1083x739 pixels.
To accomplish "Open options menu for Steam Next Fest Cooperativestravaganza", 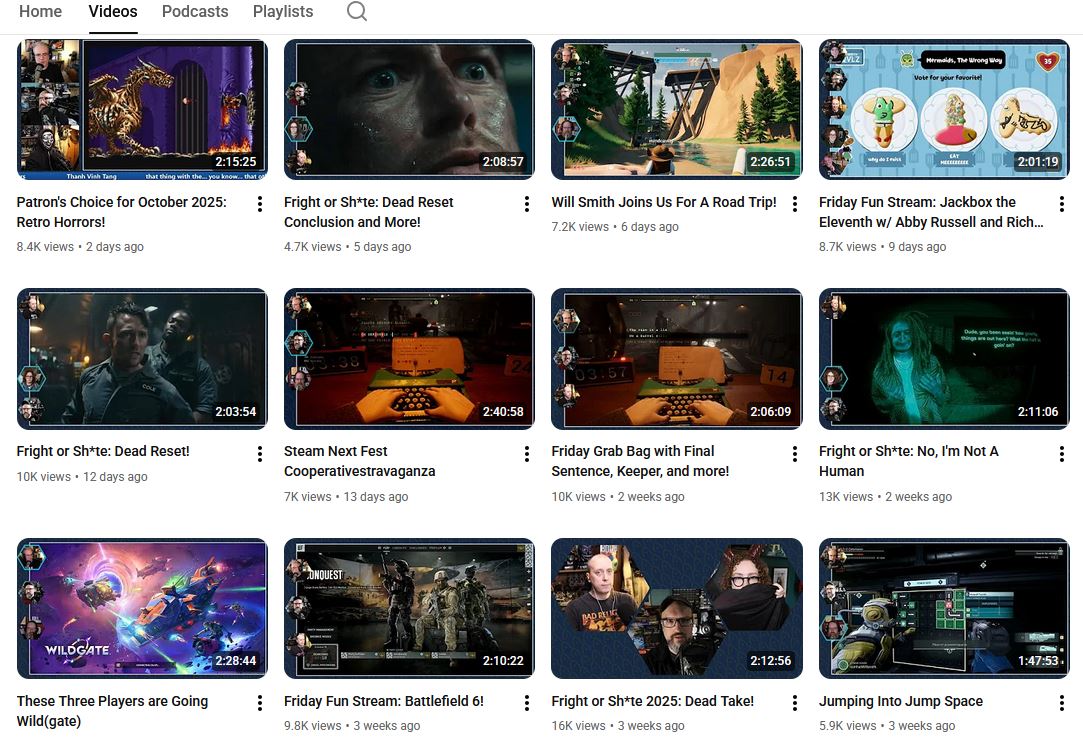I will (x=527, y=454).
